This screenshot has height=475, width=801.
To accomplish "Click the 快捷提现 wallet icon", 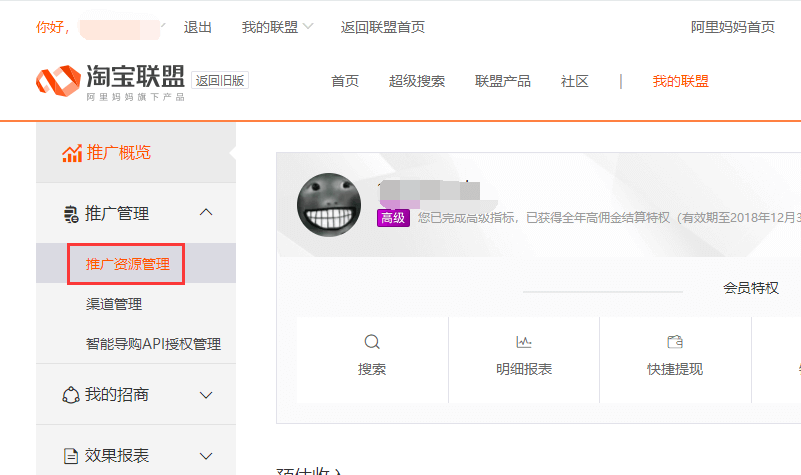I will pos(674,343).
